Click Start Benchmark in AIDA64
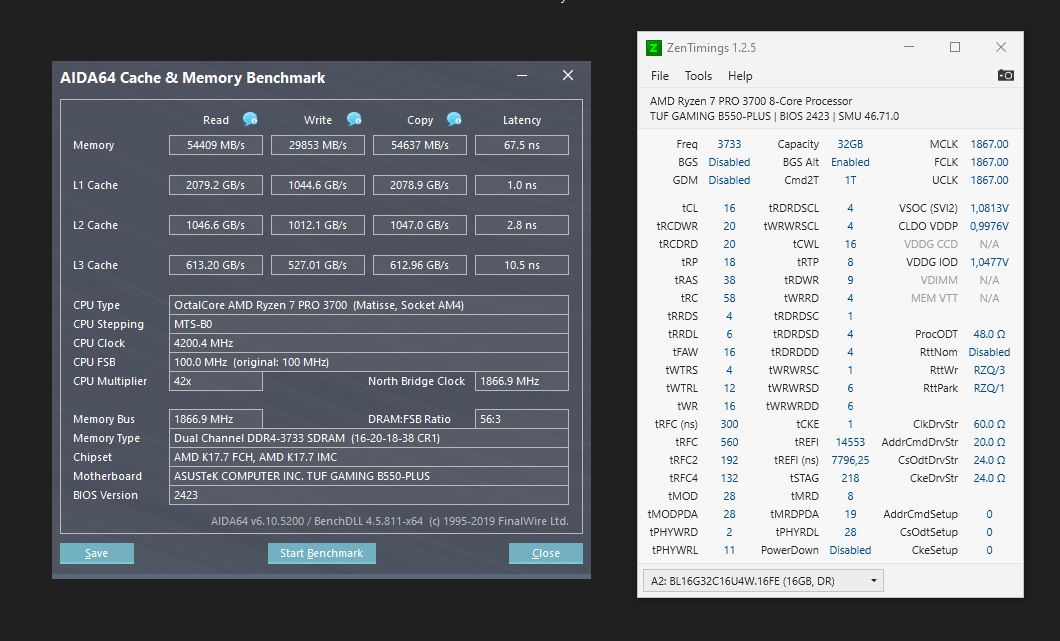 tap(322, 553)
